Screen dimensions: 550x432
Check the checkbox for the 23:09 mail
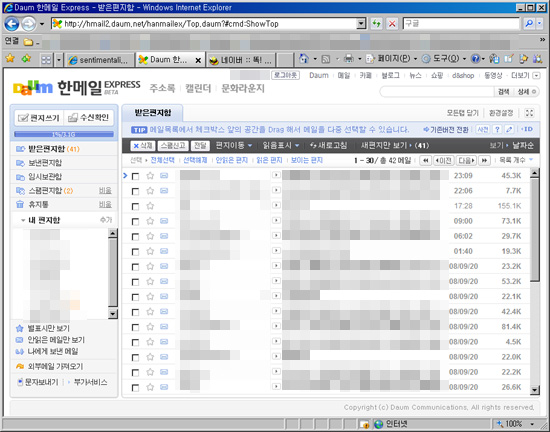[135, 176]
